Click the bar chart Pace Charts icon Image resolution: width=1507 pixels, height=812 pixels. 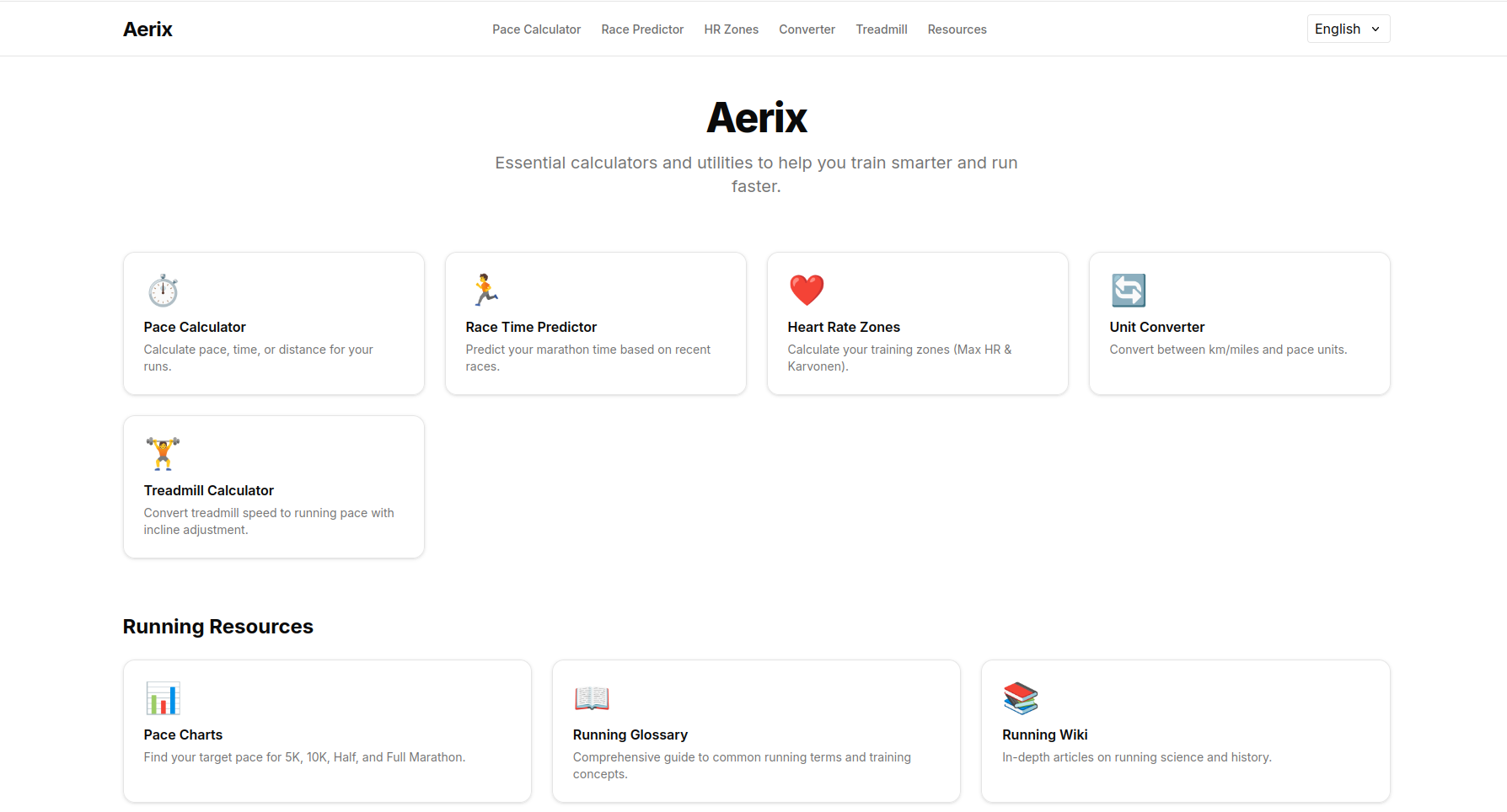(x=163, y=697)
